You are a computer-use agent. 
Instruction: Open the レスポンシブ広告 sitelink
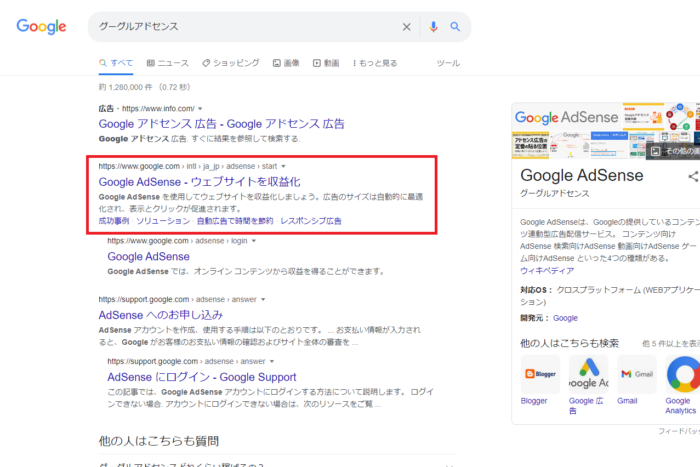[x=311, y=221]
